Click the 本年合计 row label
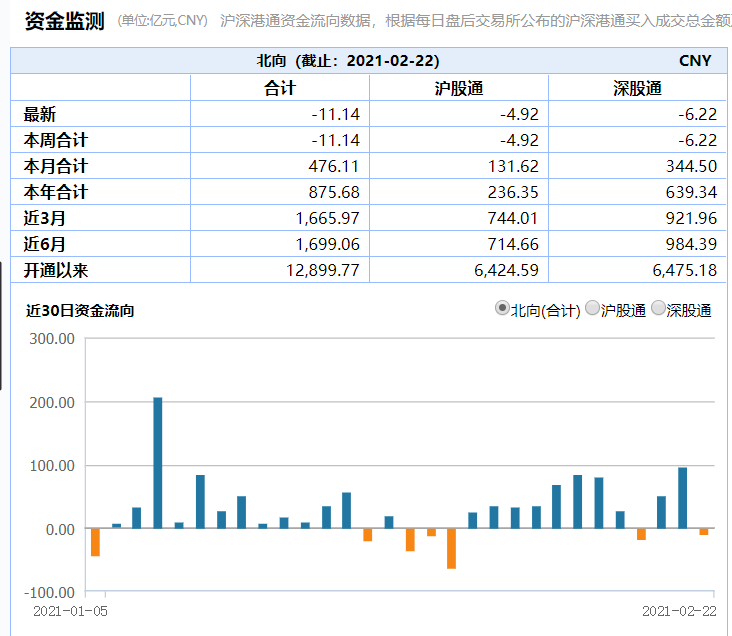Viewport: 732px width, 636px height. click(56, 192)
